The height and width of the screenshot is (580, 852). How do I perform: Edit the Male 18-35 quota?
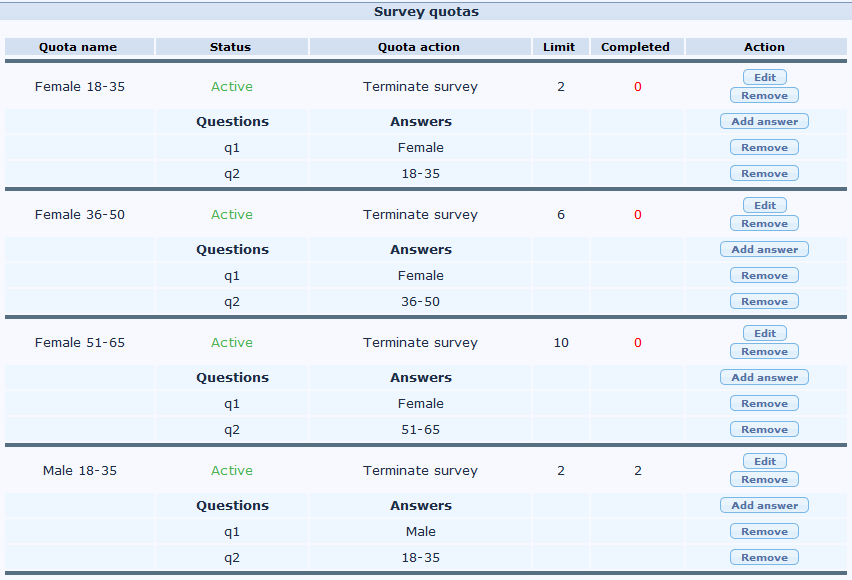pyautogui.click(x=764, y=461)
